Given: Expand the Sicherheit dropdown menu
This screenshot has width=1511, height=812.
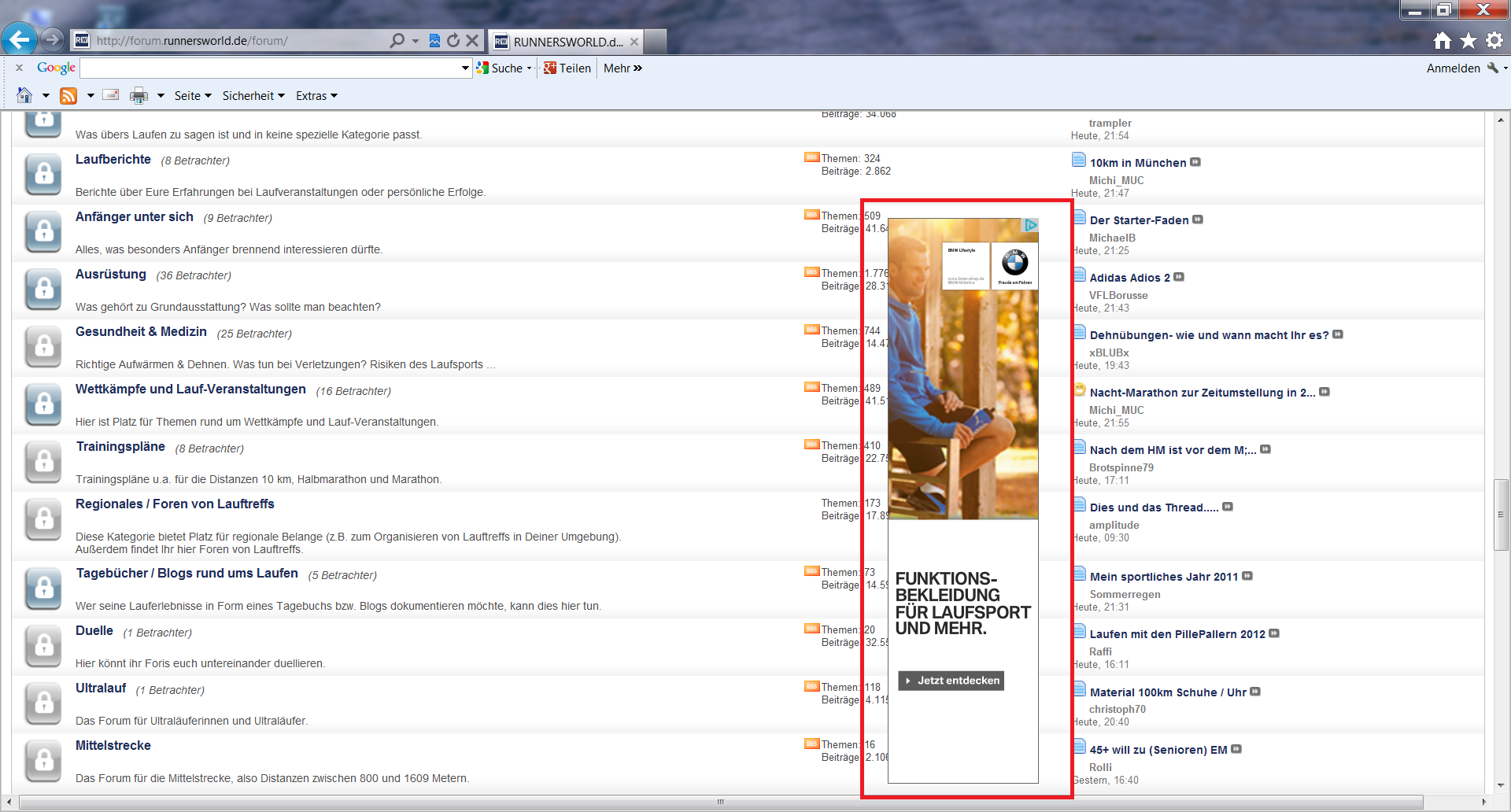Looking at the screenshot, I should (x=253, y=96).
